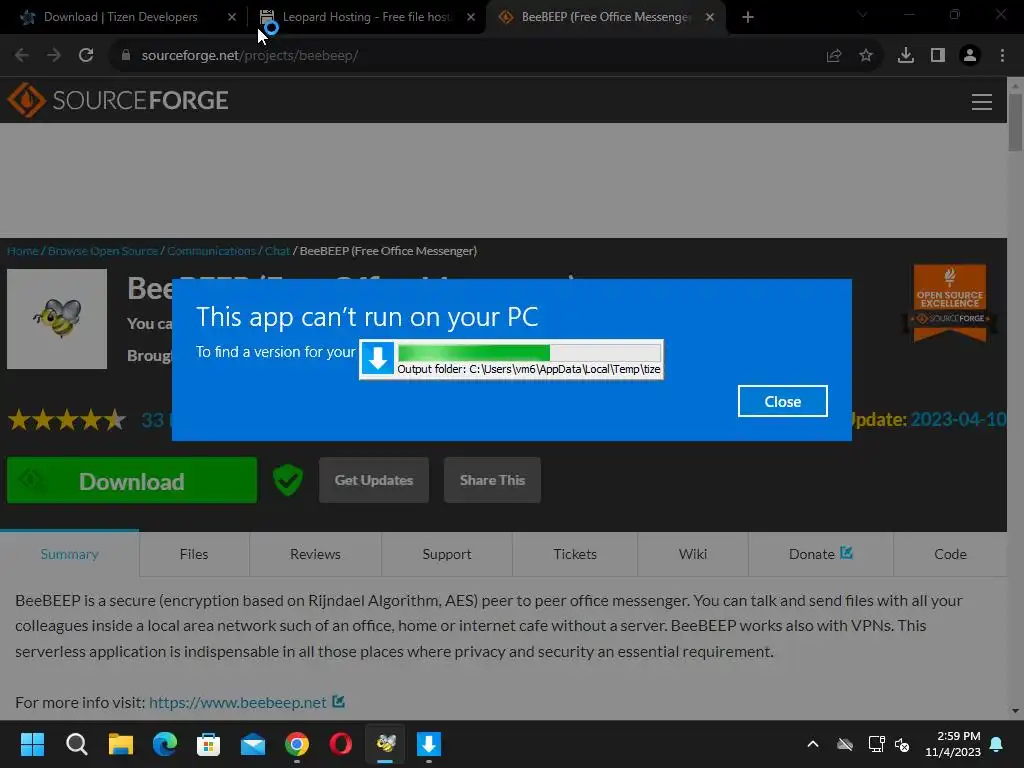Open the Code tab

coord(950,554)
